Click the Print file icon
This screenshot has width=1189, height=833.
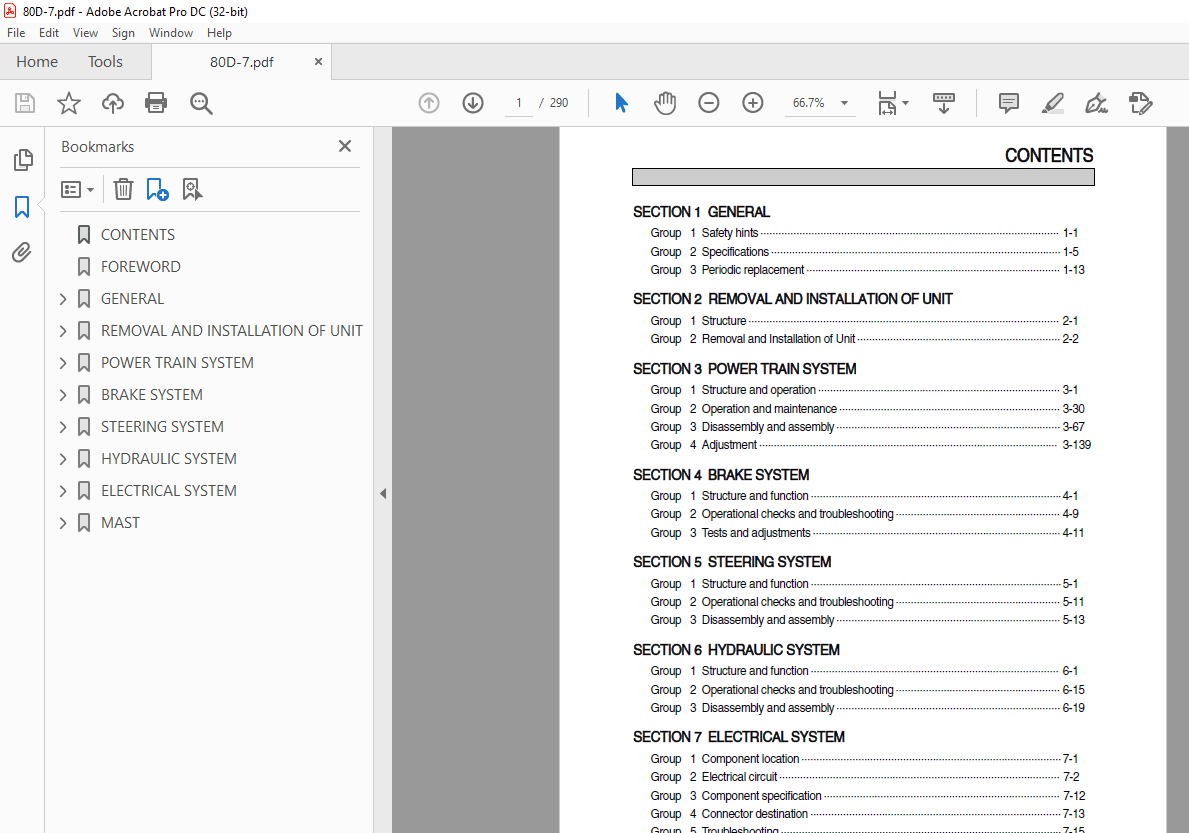tap(156, 103)
